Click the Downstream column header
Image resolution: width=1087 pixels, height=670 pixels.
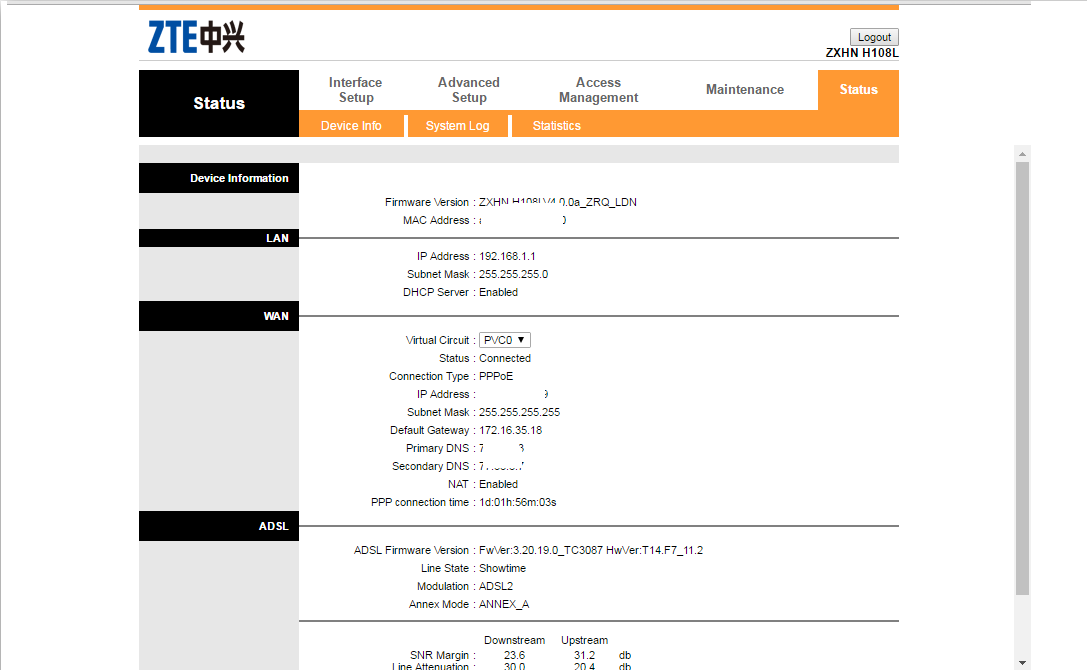(x=514, y=640)
